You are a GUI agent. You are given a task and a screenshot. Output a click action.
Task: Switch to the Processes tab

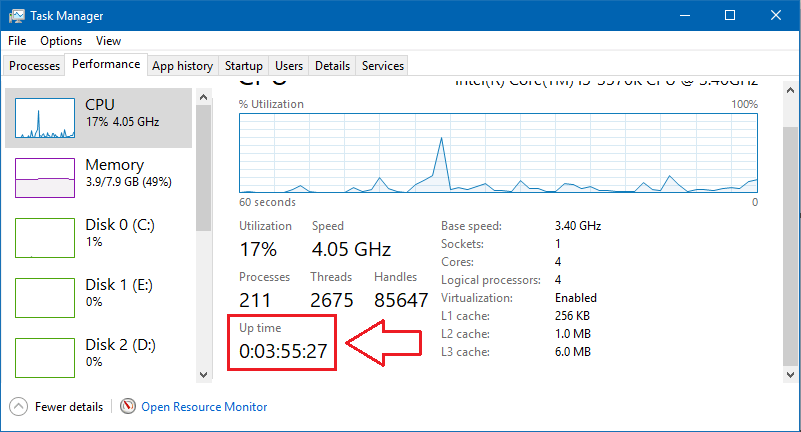(34, 66)
